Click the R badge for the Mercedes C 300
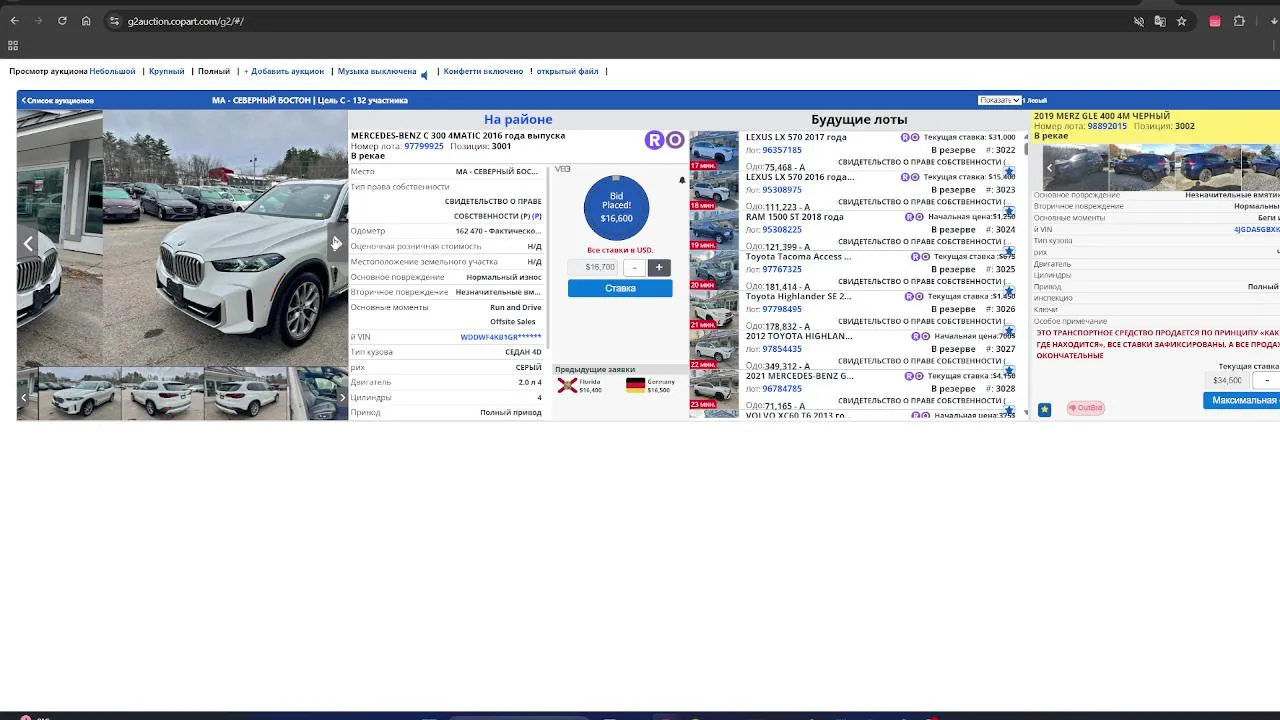 [654, 140]
